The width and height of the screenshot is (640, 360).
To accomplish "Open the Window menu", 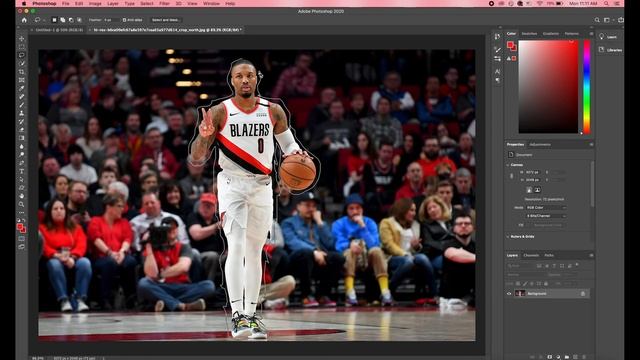I will (211, 3).
